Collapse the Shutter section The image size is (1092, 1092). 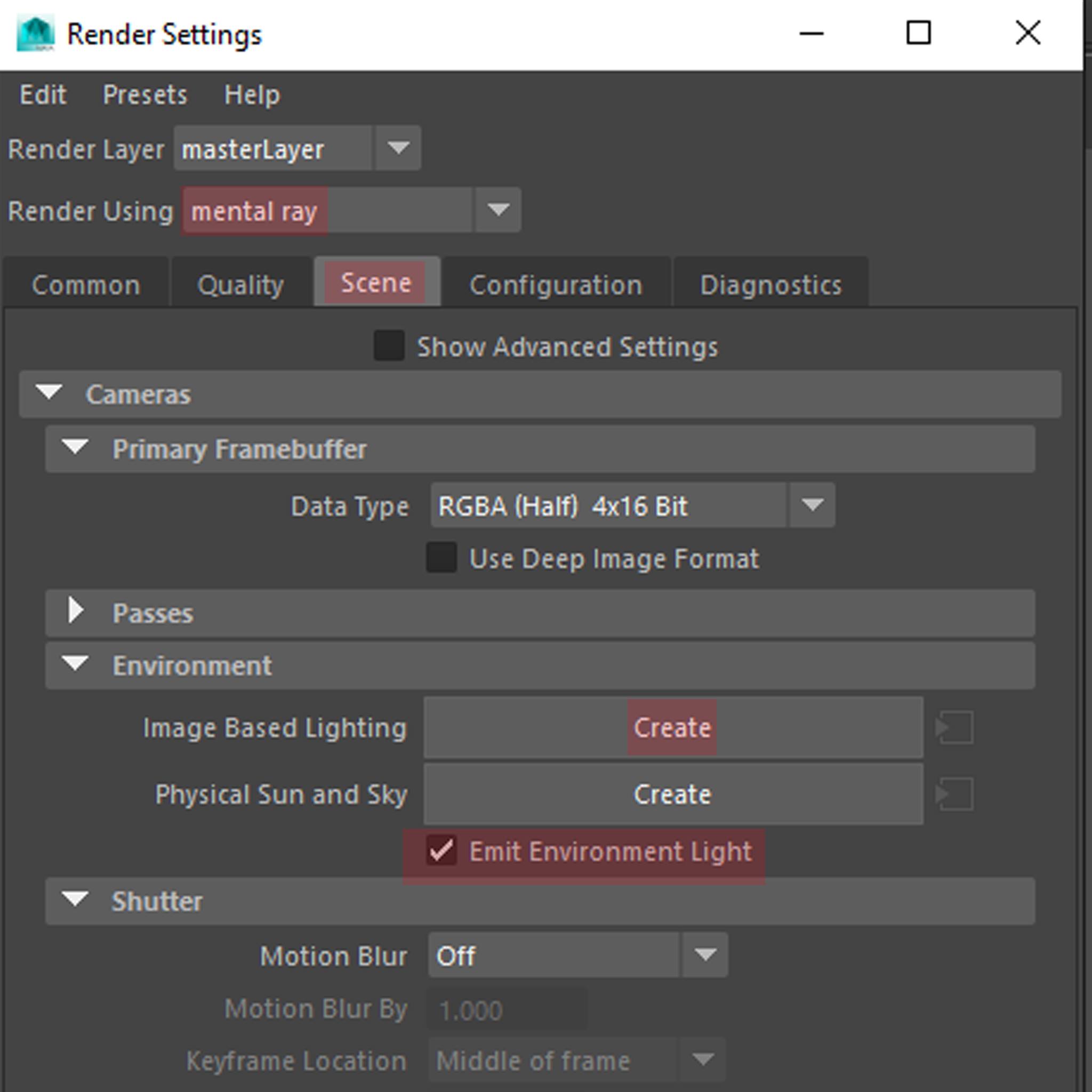point(75,900)
